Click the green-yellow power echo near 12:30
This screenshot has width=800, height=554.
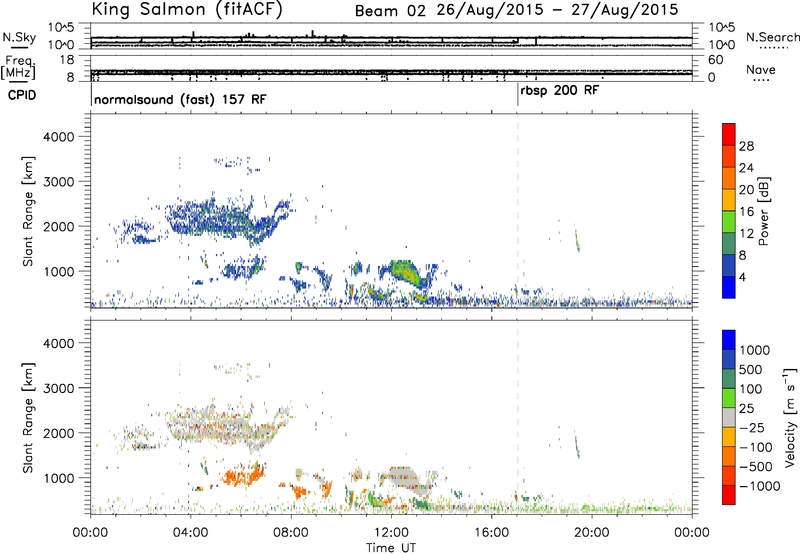(408, 274)
